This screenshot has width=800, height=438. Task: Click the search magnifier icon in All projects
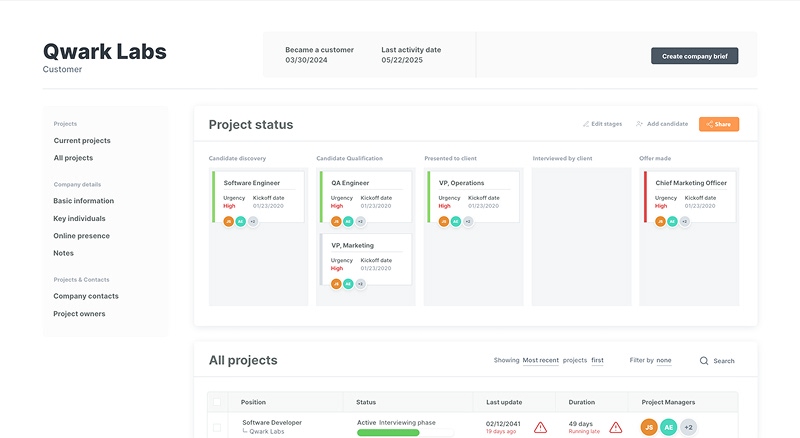click(704, 360)
